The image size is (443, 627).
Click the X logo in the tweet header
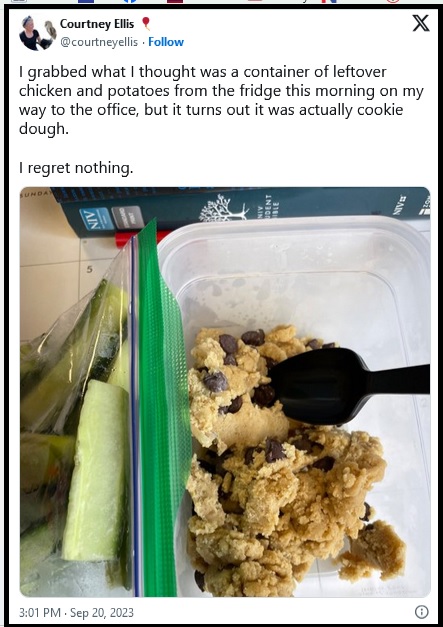point(421,23)
